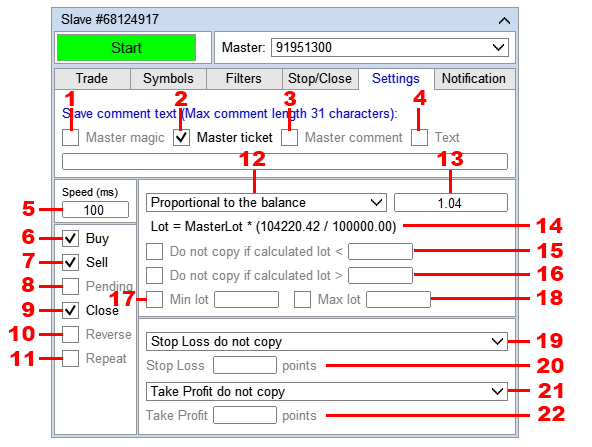Viewport: 592px width, 447px height.
Task: Collapse the Slave panel with the chevron
Action: click(504, 20)
